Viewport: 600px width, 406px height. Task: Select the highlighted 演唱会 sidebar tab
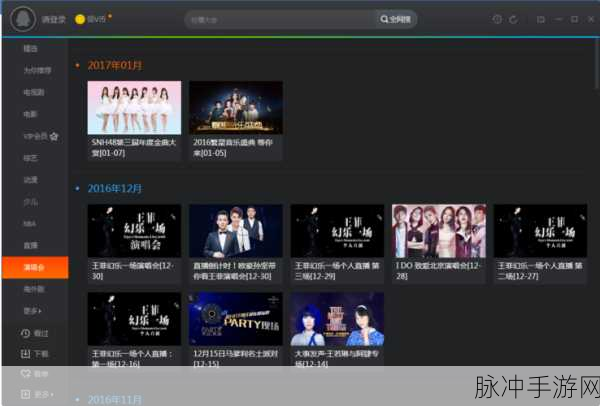(35, 267)
